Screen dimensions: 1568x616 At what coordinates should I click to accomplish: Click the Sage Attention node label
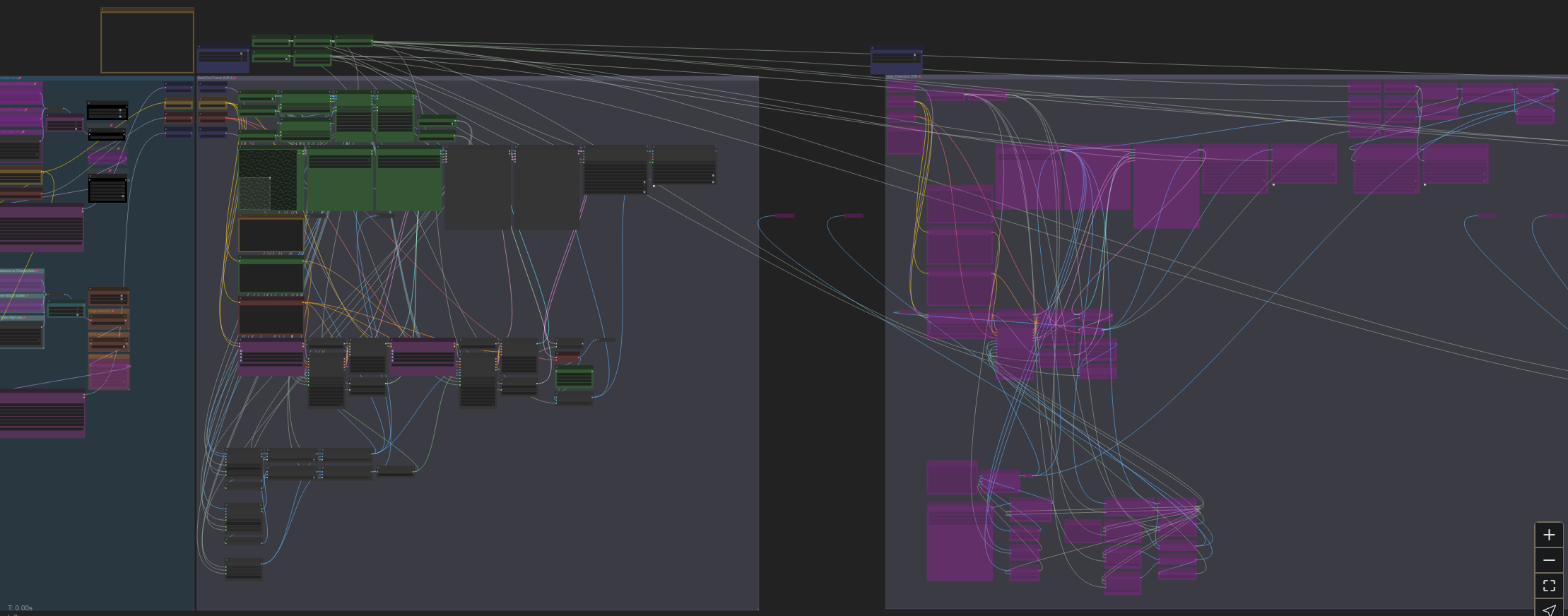tap(100, 311)
